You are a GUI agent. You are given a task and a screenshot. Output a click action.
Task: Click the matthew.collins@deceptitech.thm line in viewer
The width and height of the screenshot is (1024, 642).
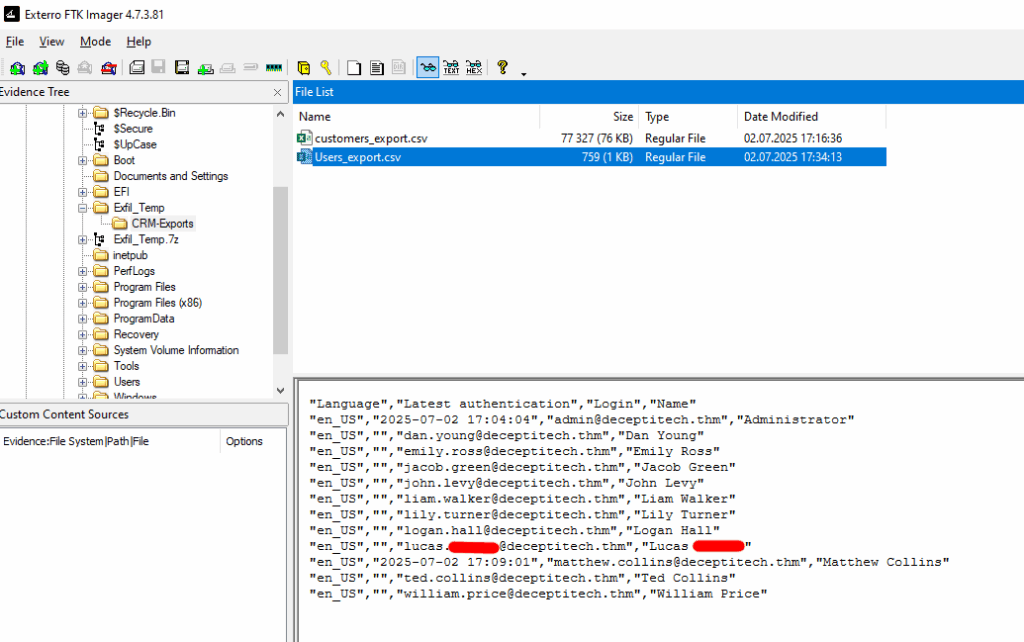(x=629, y=562)
